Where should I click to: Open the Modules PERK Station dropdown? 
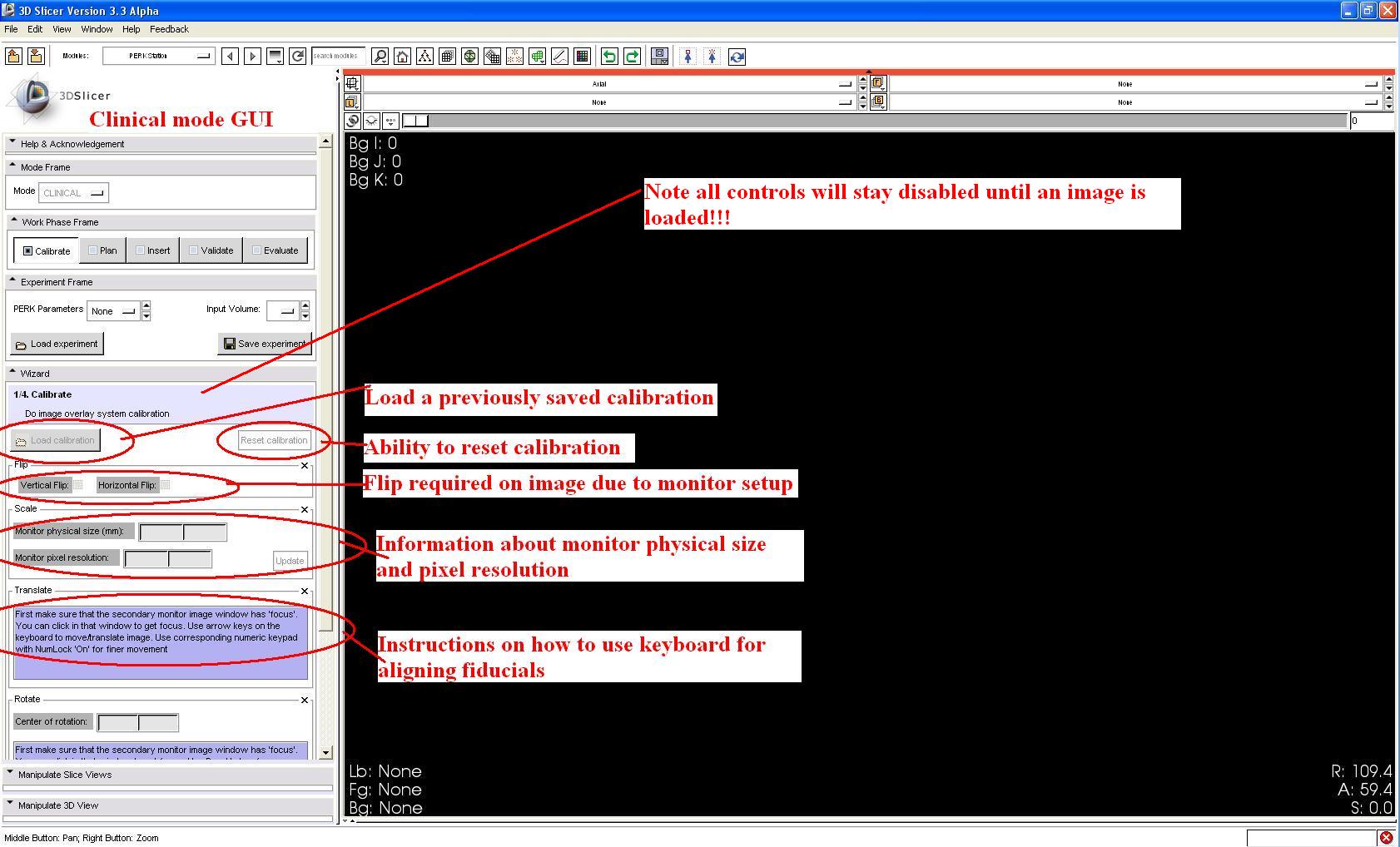[x=158, y=56]
